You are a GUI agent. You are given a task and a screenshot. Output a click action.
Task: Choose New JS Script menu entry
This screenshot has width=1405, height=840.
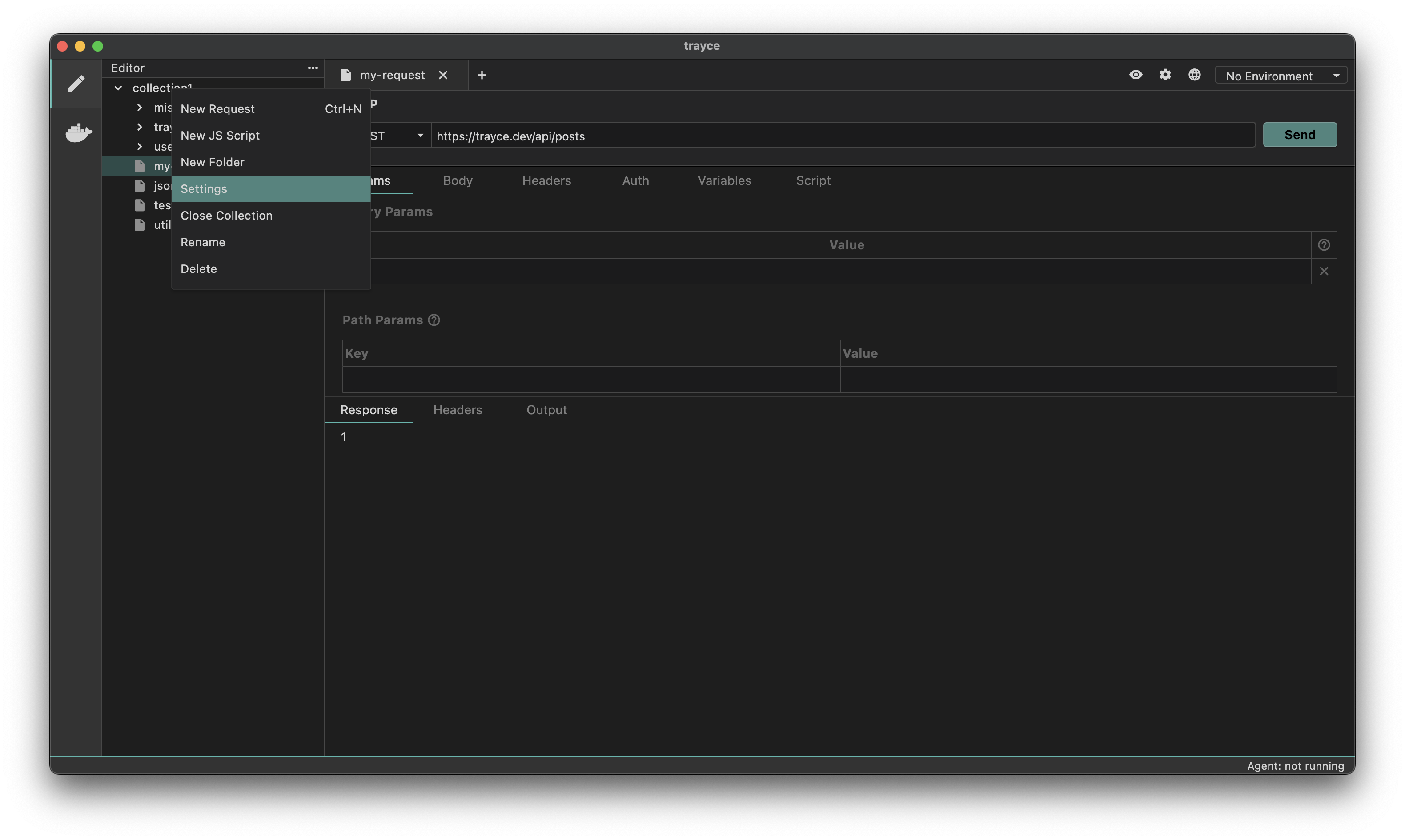tap(271, 135)
